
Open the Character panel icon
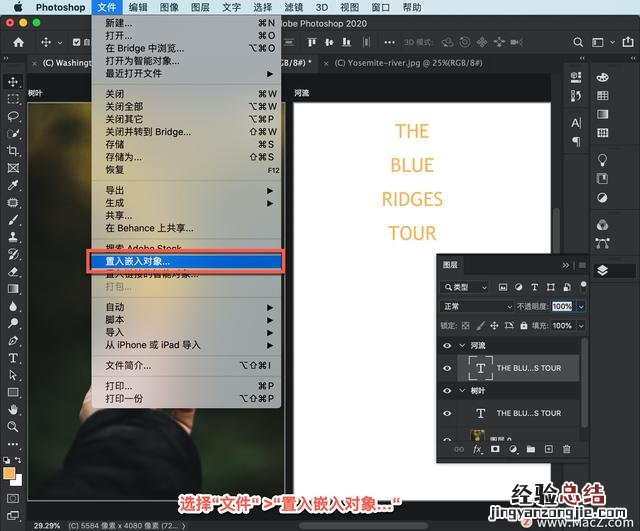(576, 122)
